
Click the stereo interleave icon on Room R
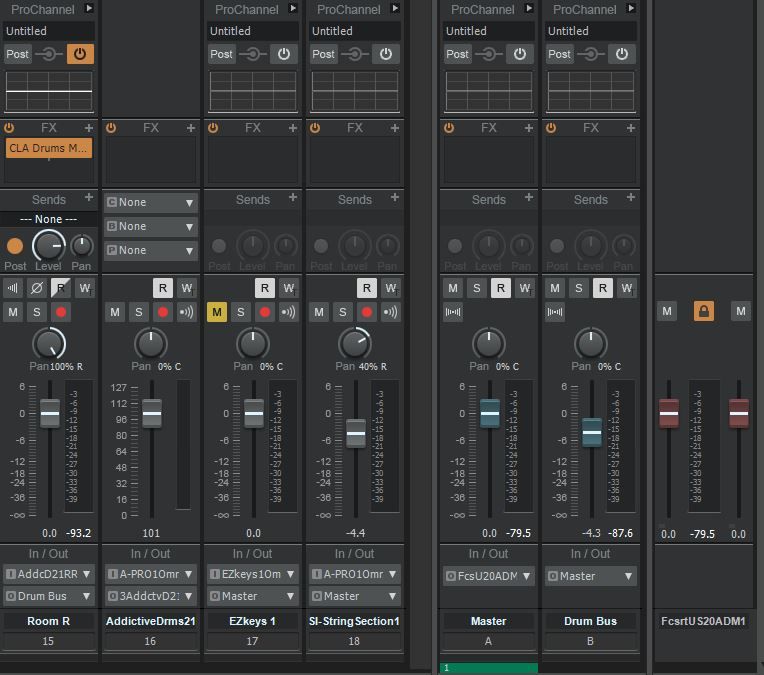pos(13,288)
